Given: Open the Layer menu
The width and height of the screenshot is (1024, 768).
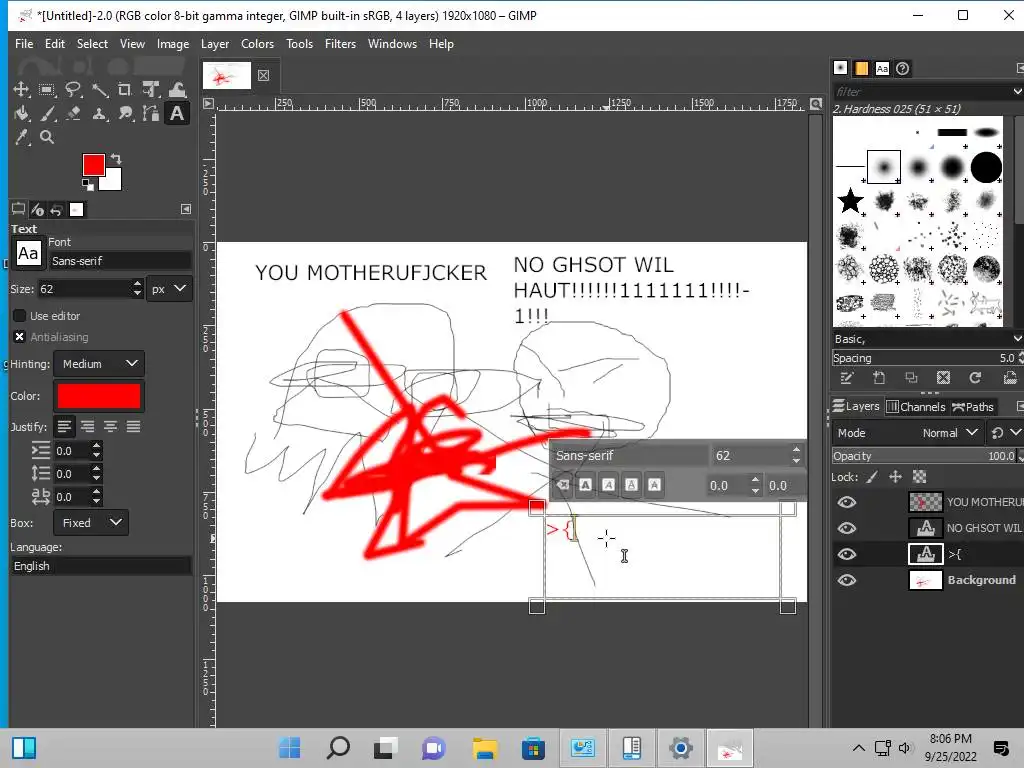Looking at the screenshot, I should (x=215, y=44).
